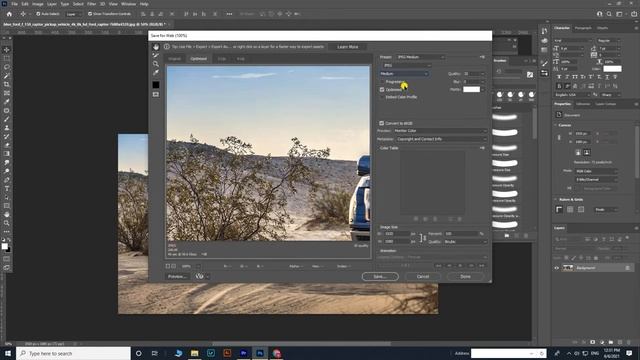Image resolution: width=640 pixels, height=360 pixels.
Task: Click the image size Width field
Action: 397,234
